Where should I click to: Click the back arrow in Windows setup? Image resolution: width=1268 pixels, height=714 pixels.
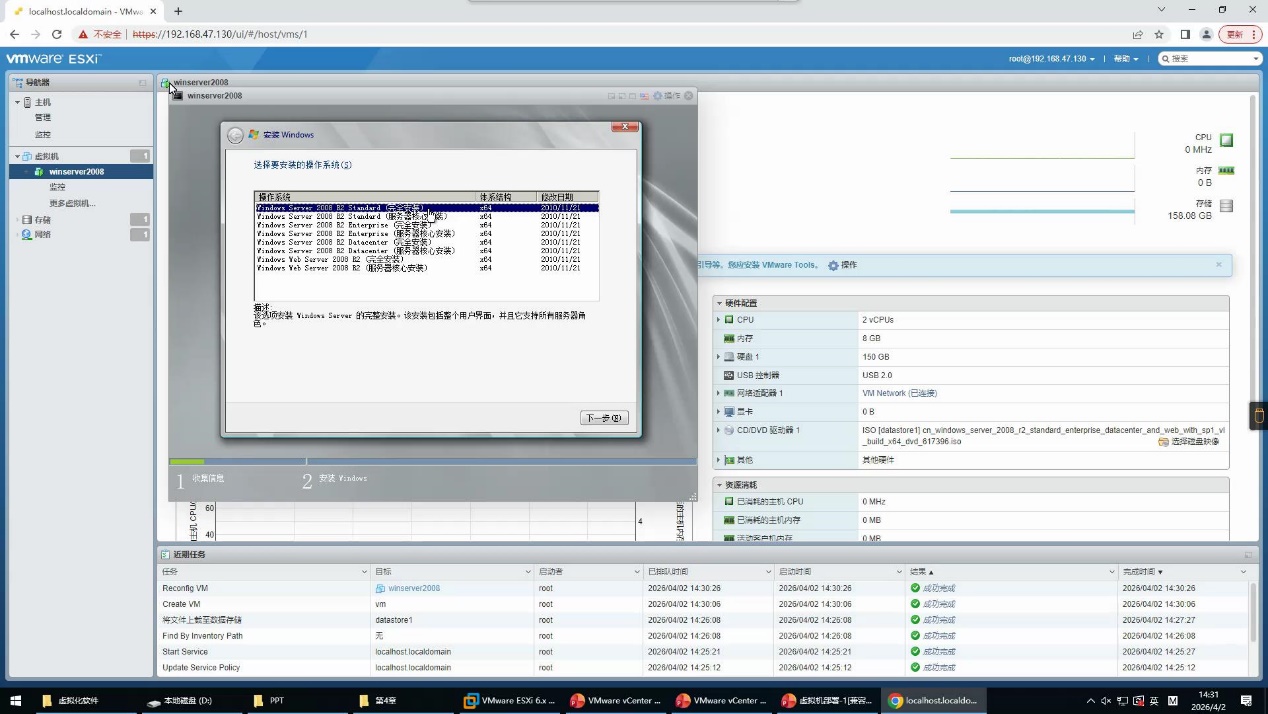[235, 135]
